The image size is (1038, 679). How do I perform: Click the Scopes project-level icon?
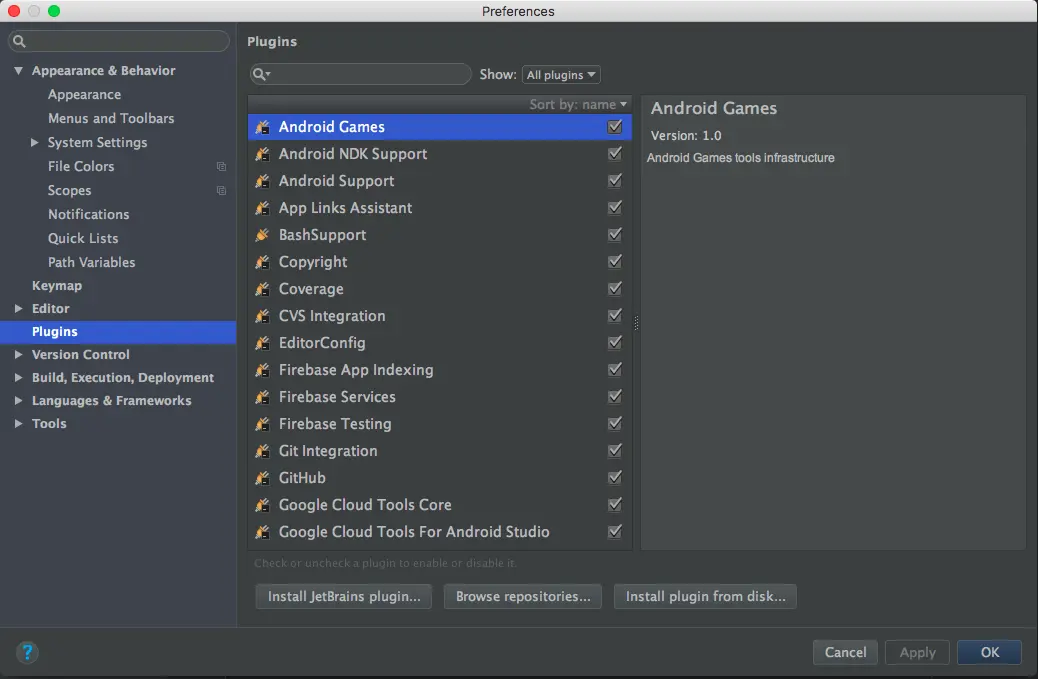tap(221, 191)
